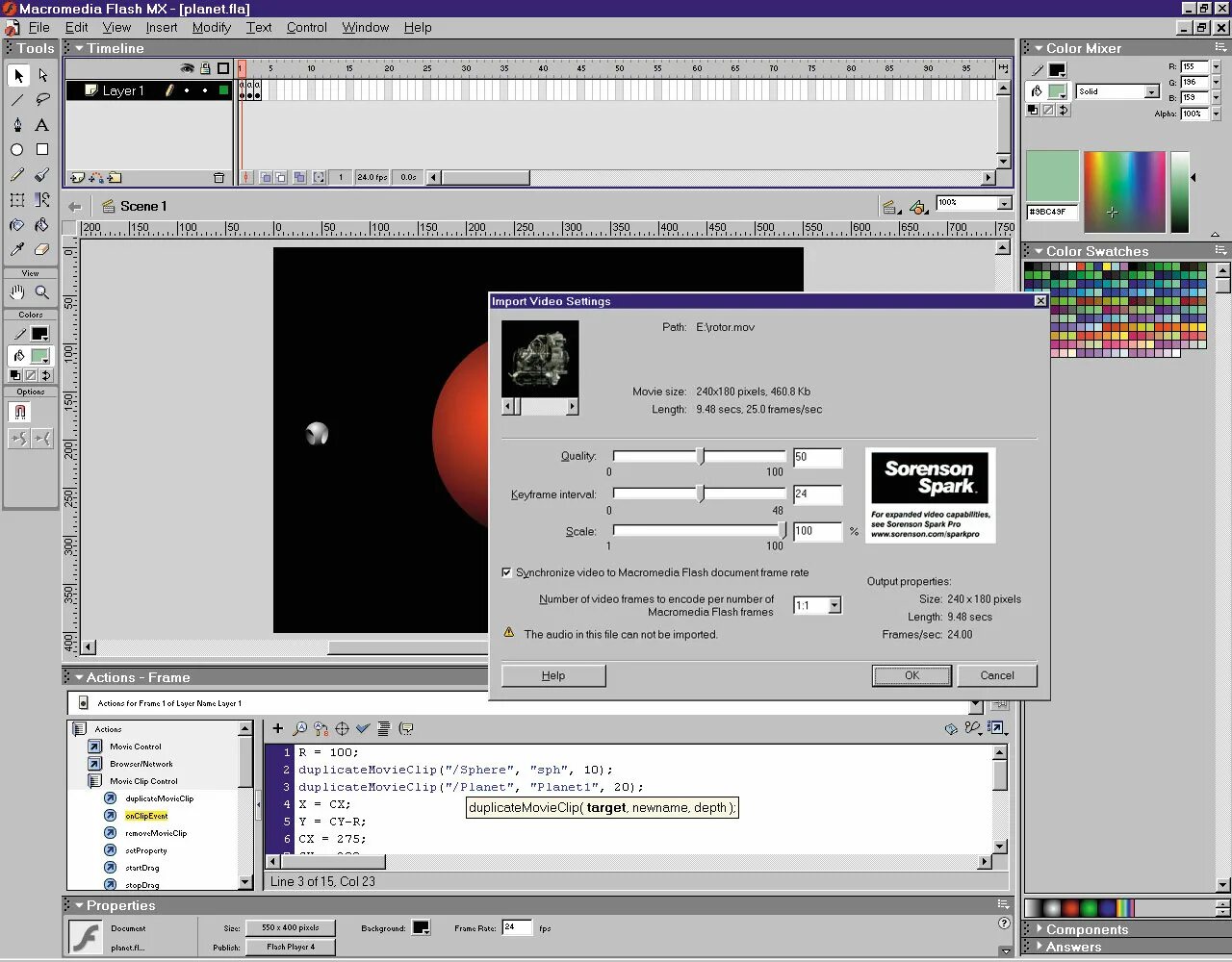The image size is (1232, 962).
Task: Select the Free Transform tool
Action: [17, 200]
